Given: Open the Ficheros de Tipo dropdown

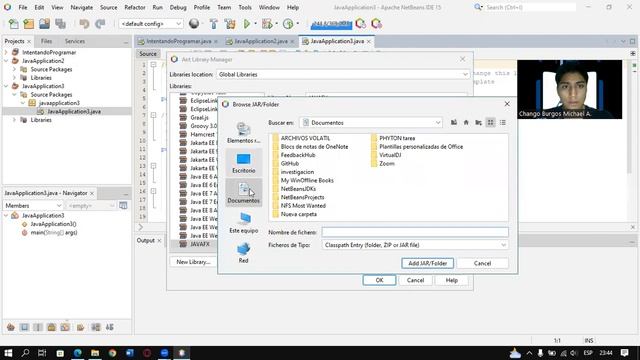Looking at the screenshot, I should coord(415,245).
